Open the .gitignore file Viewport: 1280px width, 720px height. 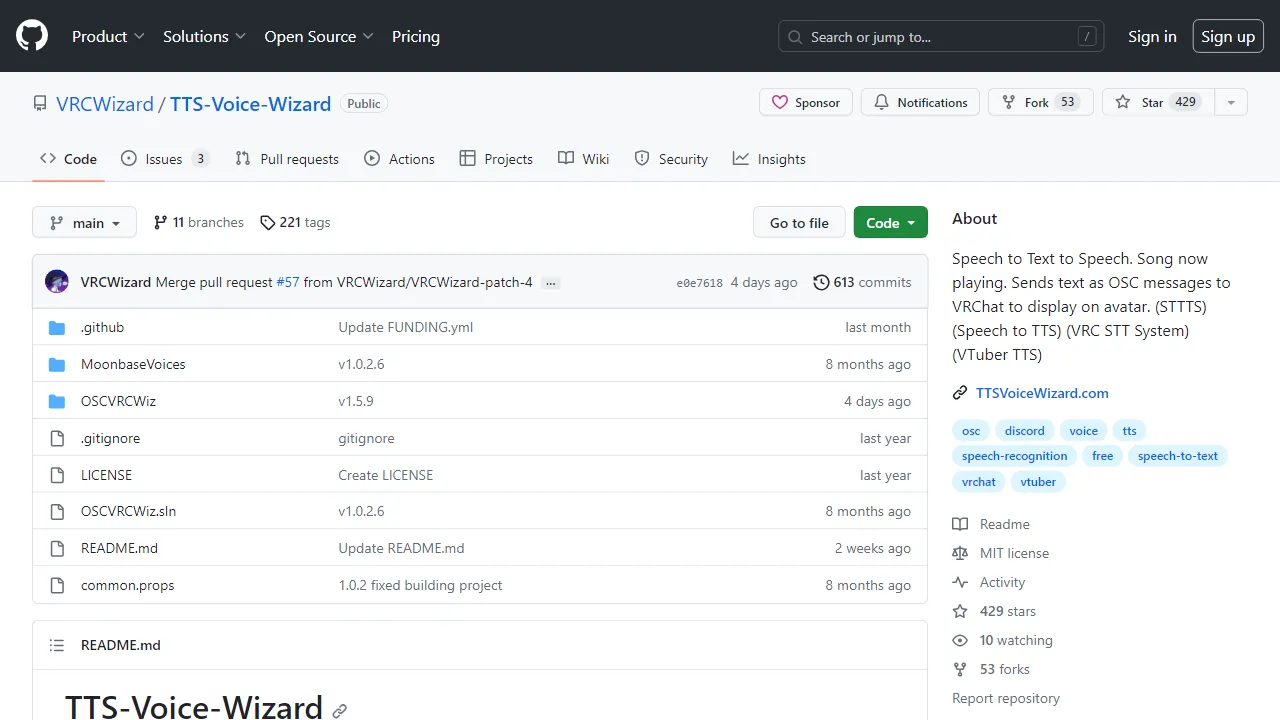(110, 438)
